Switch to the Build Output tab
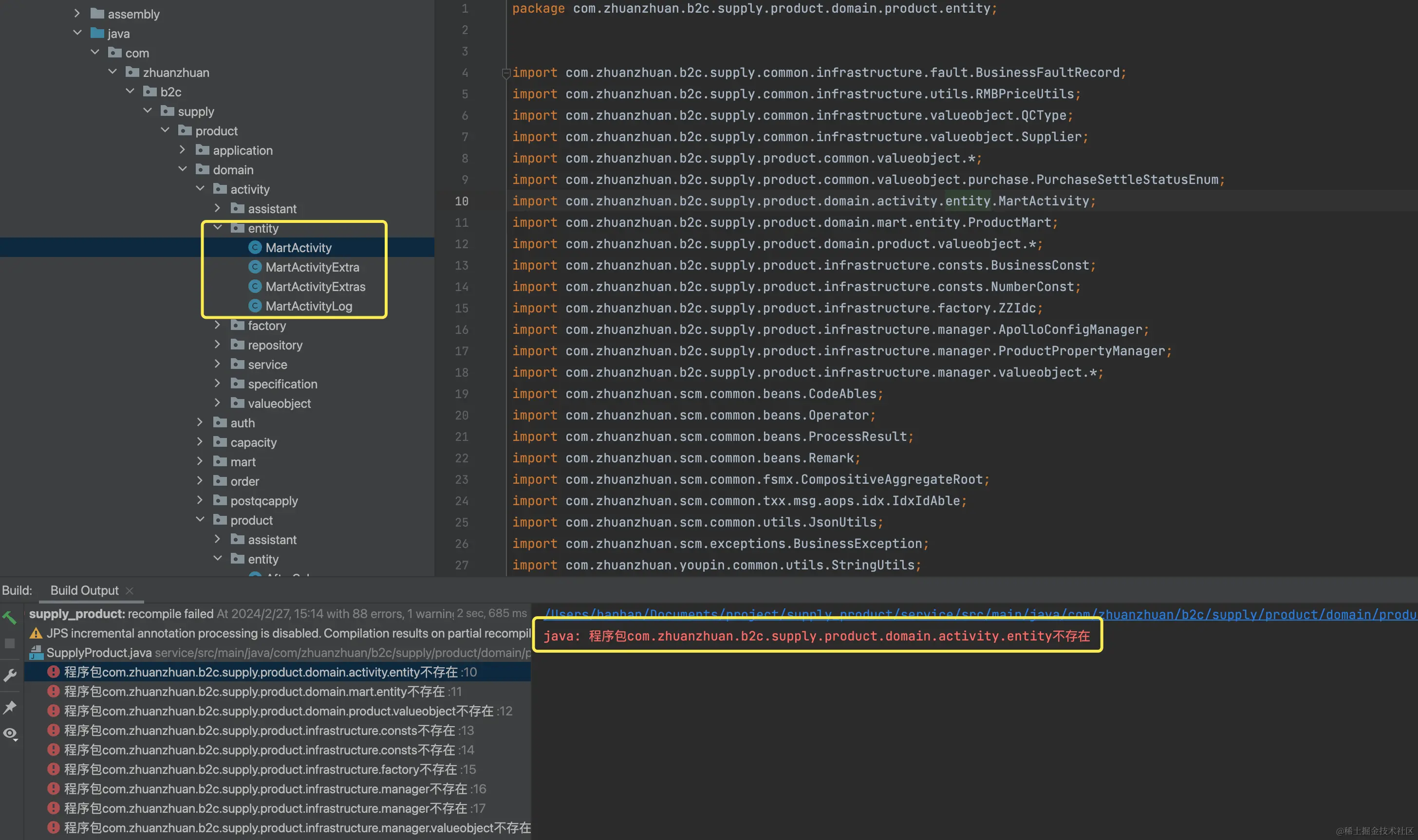 click(84, 590)
